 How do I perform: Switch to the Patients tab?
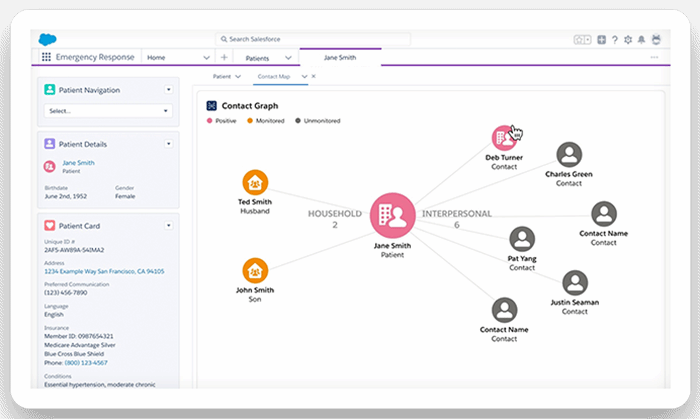coord(257,58)
